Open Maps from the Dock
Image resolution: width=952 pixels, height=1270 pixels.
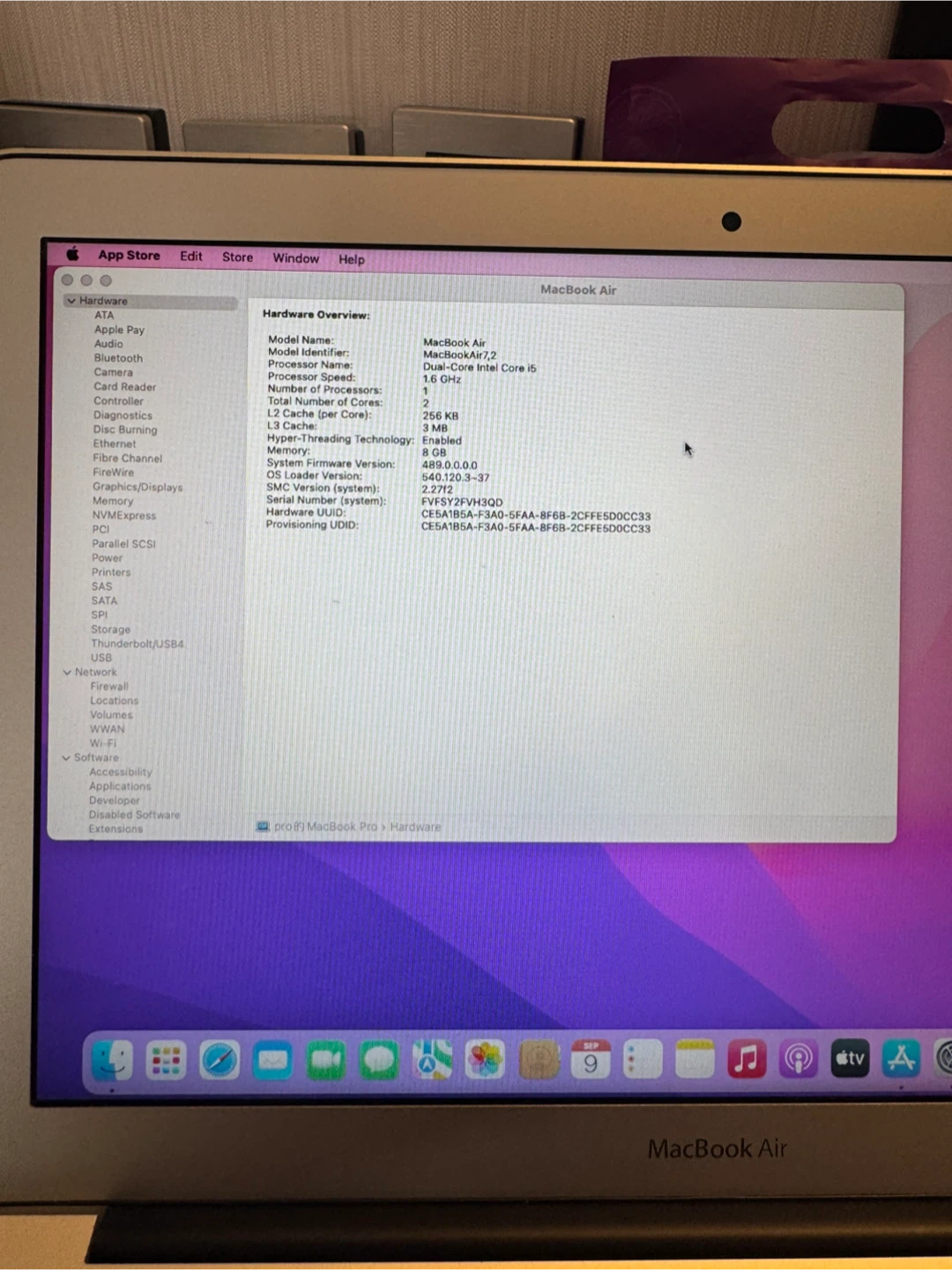(x=432, y=1060)
